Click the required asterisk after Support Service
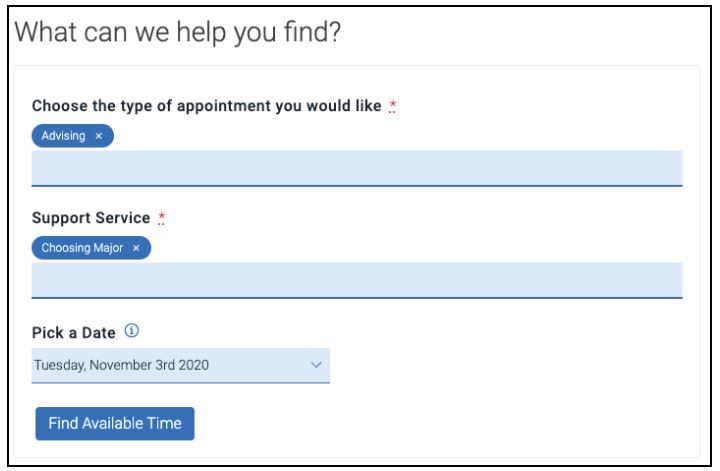 (x=161, y=217)
